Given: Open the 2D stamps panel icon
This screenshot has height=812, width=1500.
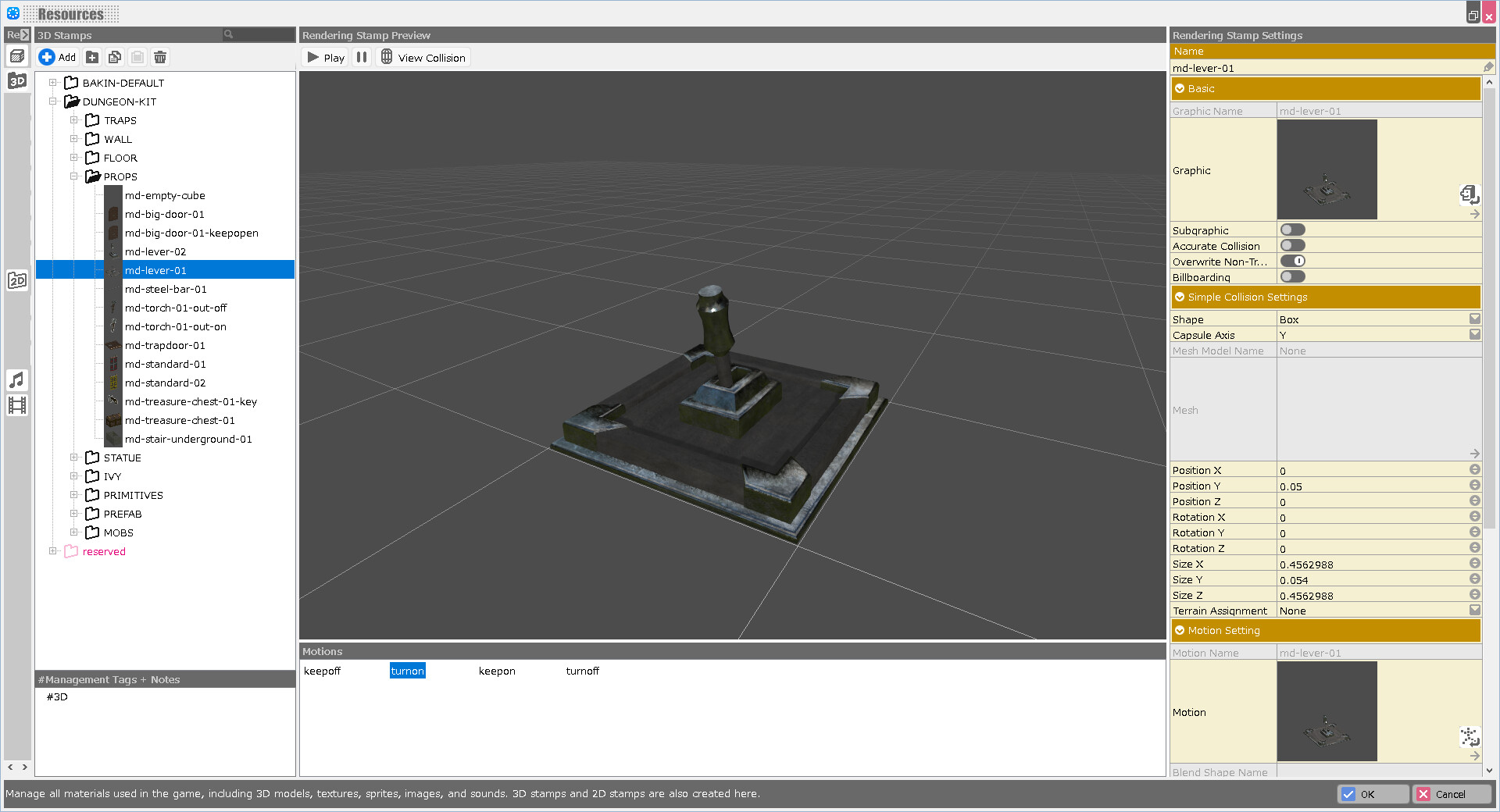Looking at the screenshot, I should pos(16,280).
